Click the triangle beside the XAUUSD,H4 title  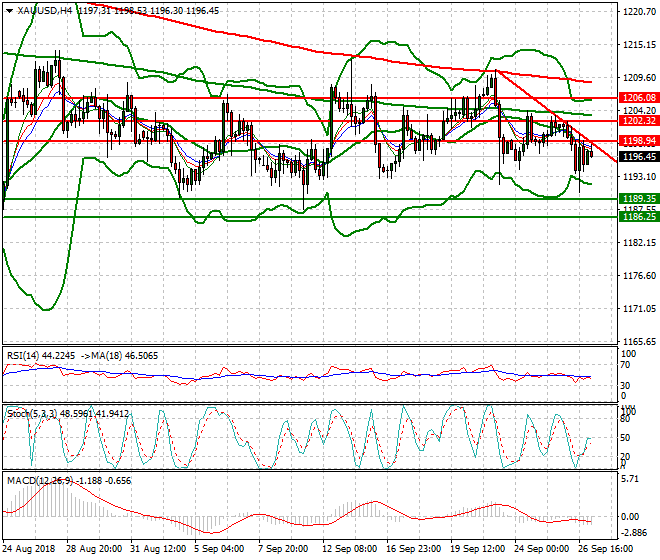(x=9, y=11)
